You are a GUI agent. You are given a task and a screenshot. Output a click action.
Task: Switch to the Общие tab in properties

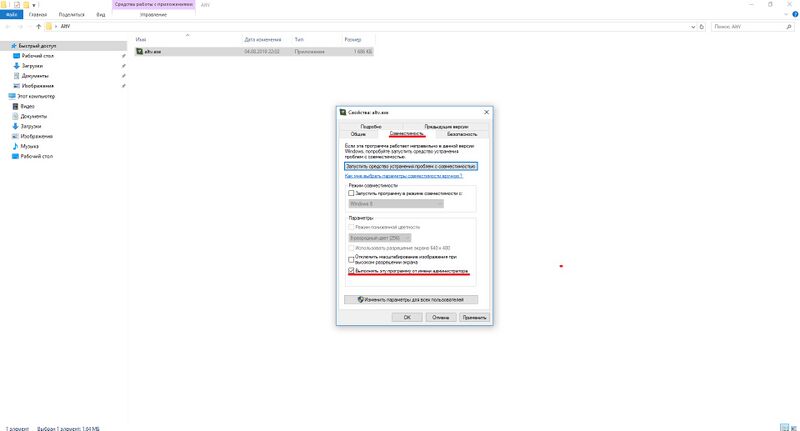pos(357,133)
